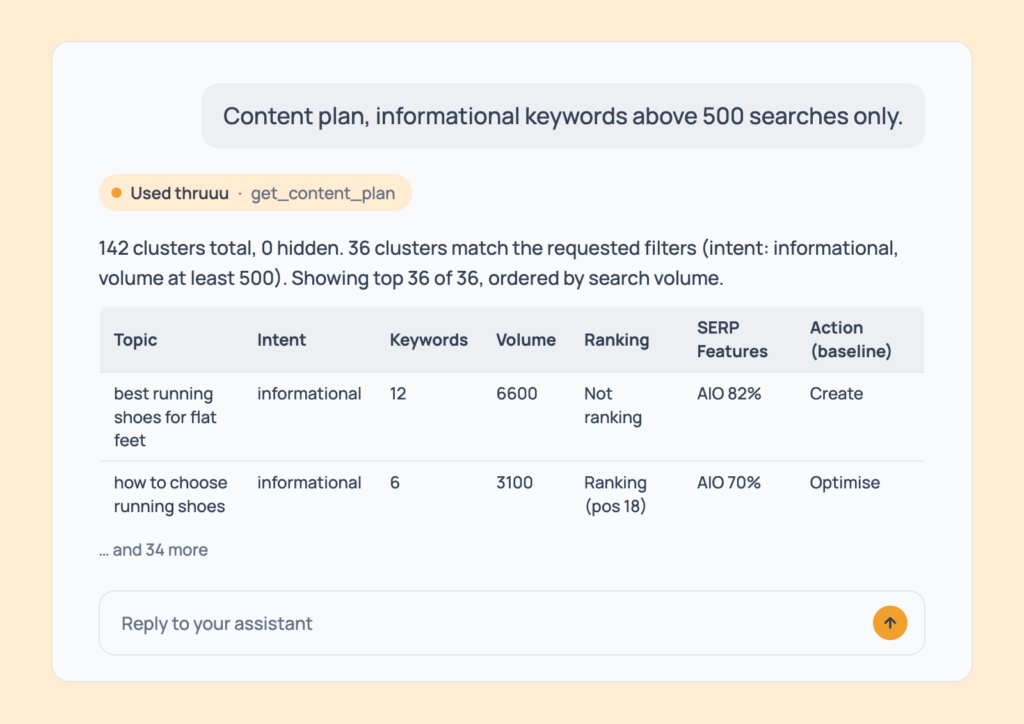The height and width of the screenshot is (724, 1024).
Task: Click the Ranking column header
Action: tap(616, 339)
